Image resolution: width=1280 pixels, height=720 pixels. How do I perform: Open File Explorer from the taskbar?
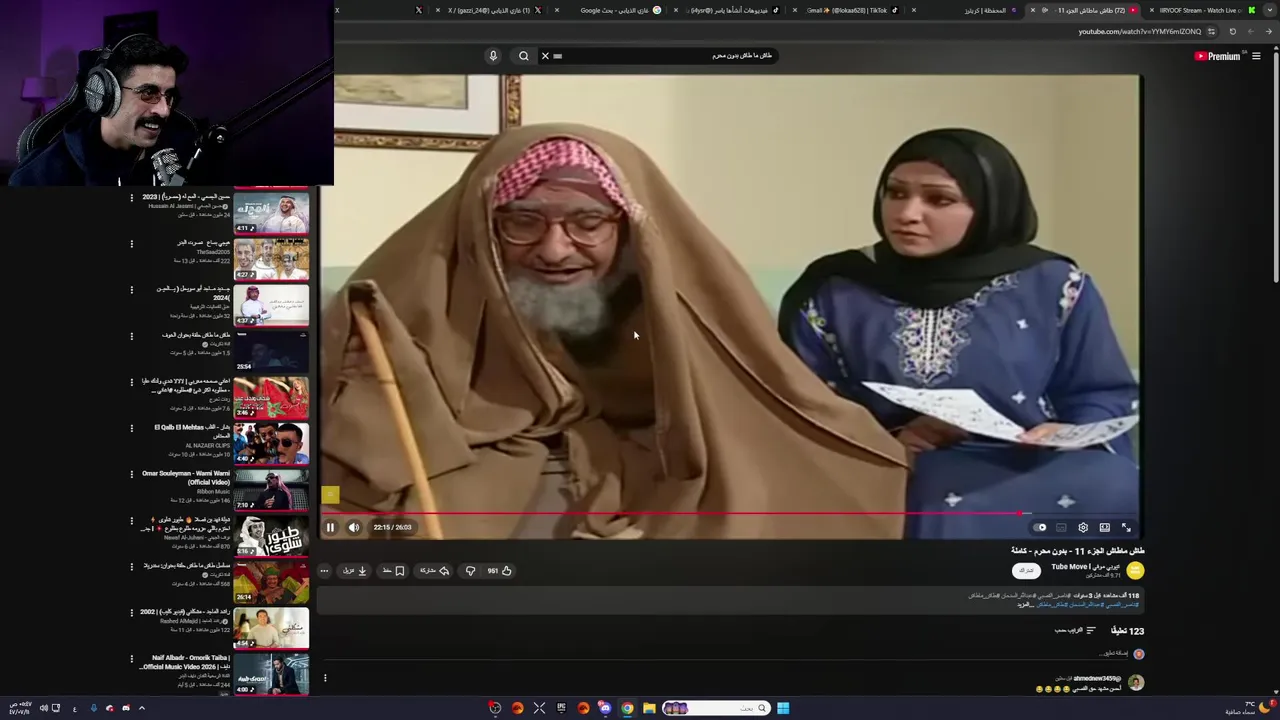click(649, 708)
